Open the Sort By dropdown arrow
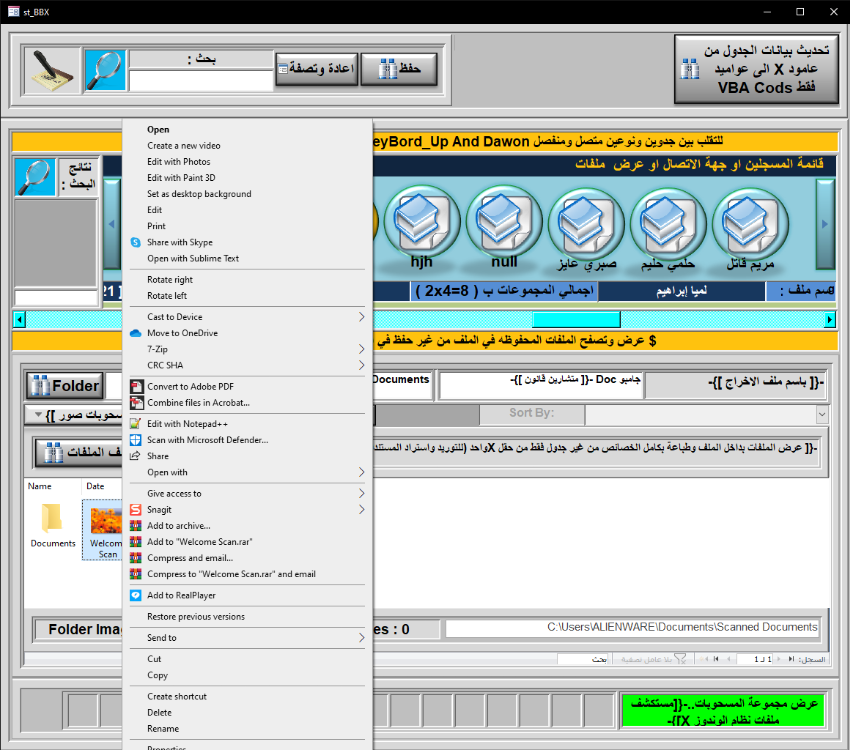This screenshot has height=750, width=850. coord(822,414)
